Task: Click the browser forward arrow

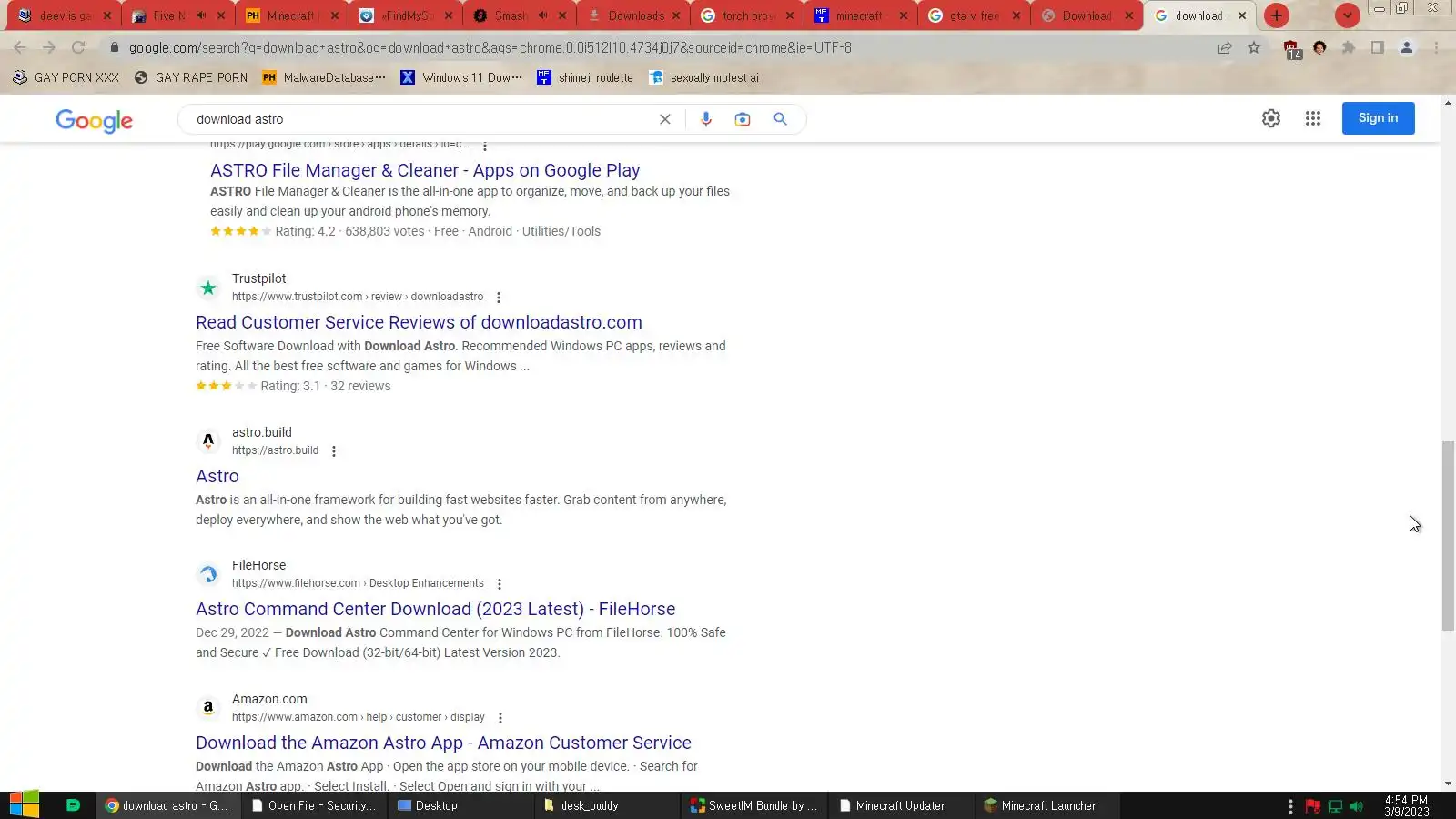Action: point(49,47)
